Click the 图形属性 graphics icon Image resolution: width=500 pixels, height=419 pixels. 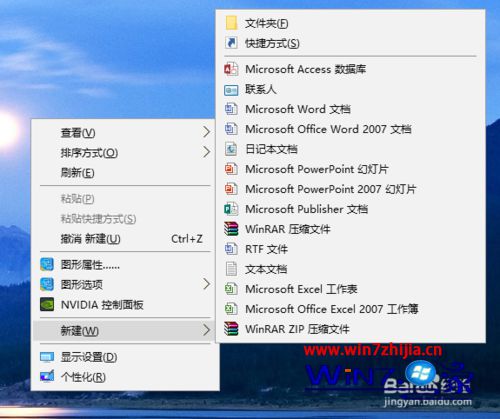(47, 265)
